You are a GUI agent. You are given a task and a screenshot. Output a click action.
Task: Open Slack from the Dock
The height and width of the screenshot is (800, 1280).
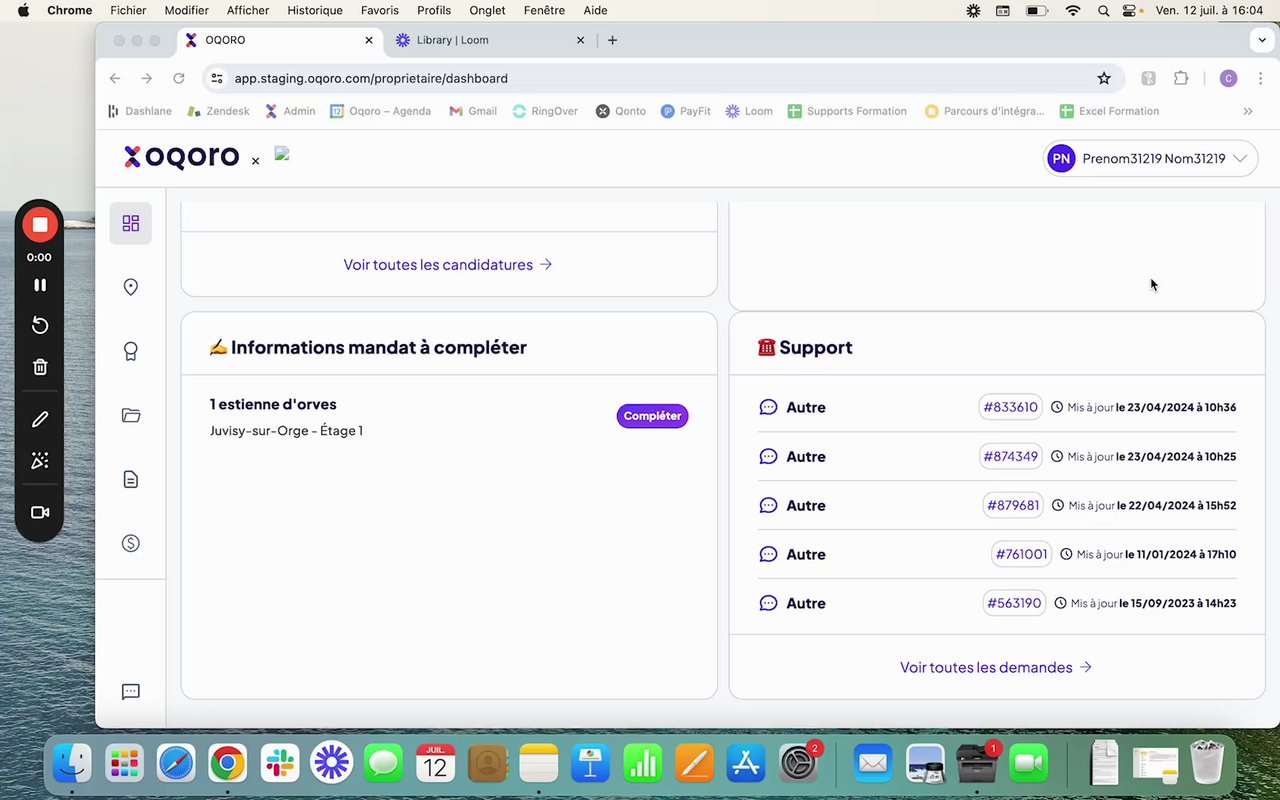pos(280,764)
